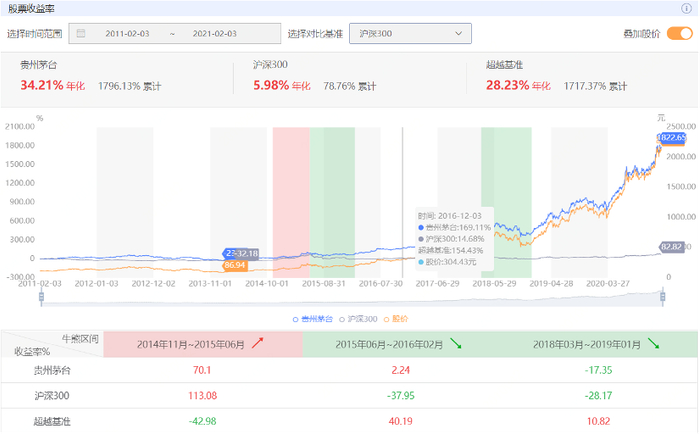This screenshot has height=434, width=700.
Task: Toggle the 叠加股价 switch off
Action: click(x=679, y=33)
